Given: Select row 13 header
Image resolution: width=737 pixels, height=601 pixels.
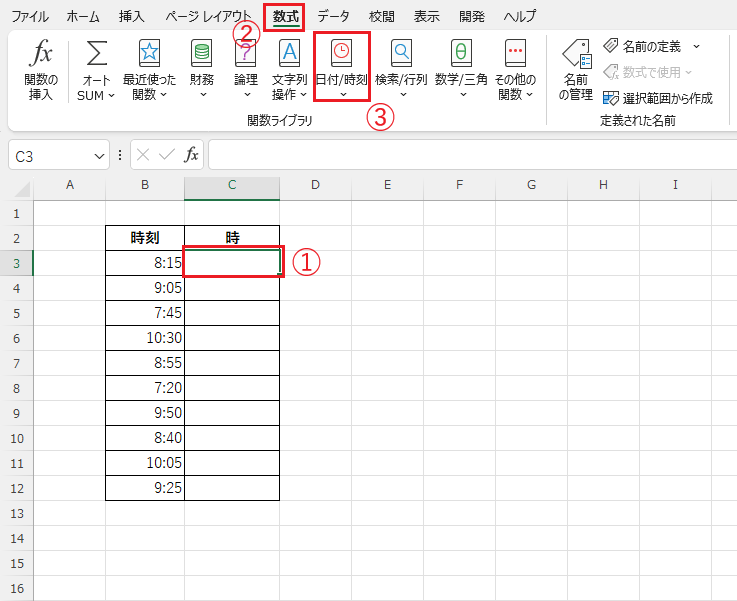Looking at the screenshot, I should (x=17, y=513).
